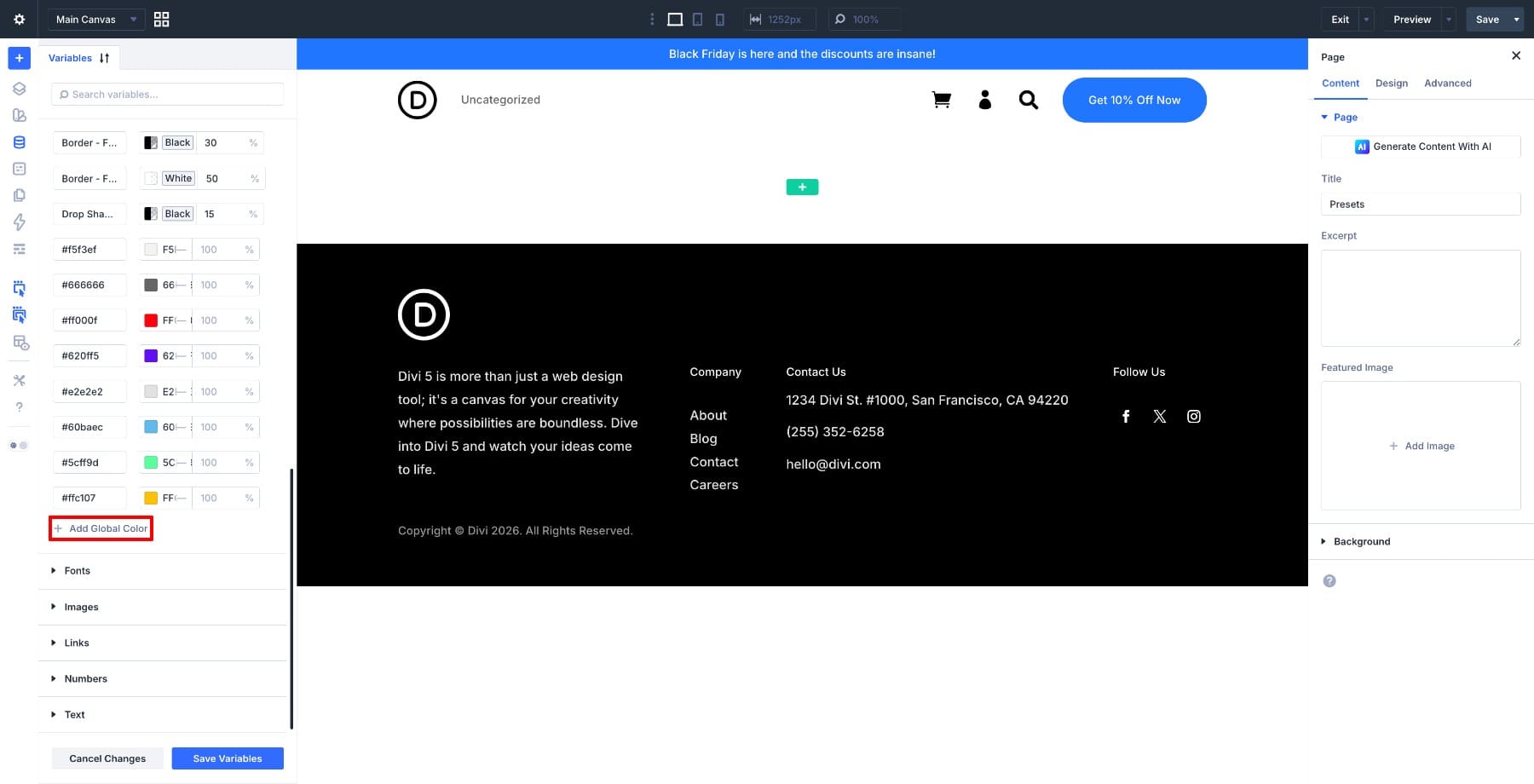Open the Preview dropdown arrow
Screen dimensions: 1534x784
[1449, 19]
